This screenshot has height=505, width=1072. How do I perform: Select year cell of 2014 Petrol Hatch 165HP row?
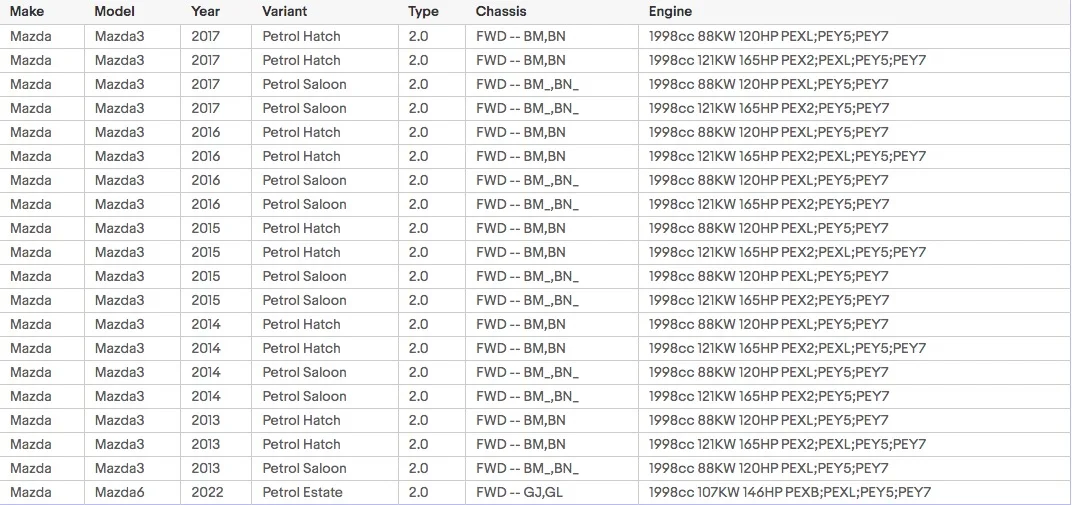216,349
